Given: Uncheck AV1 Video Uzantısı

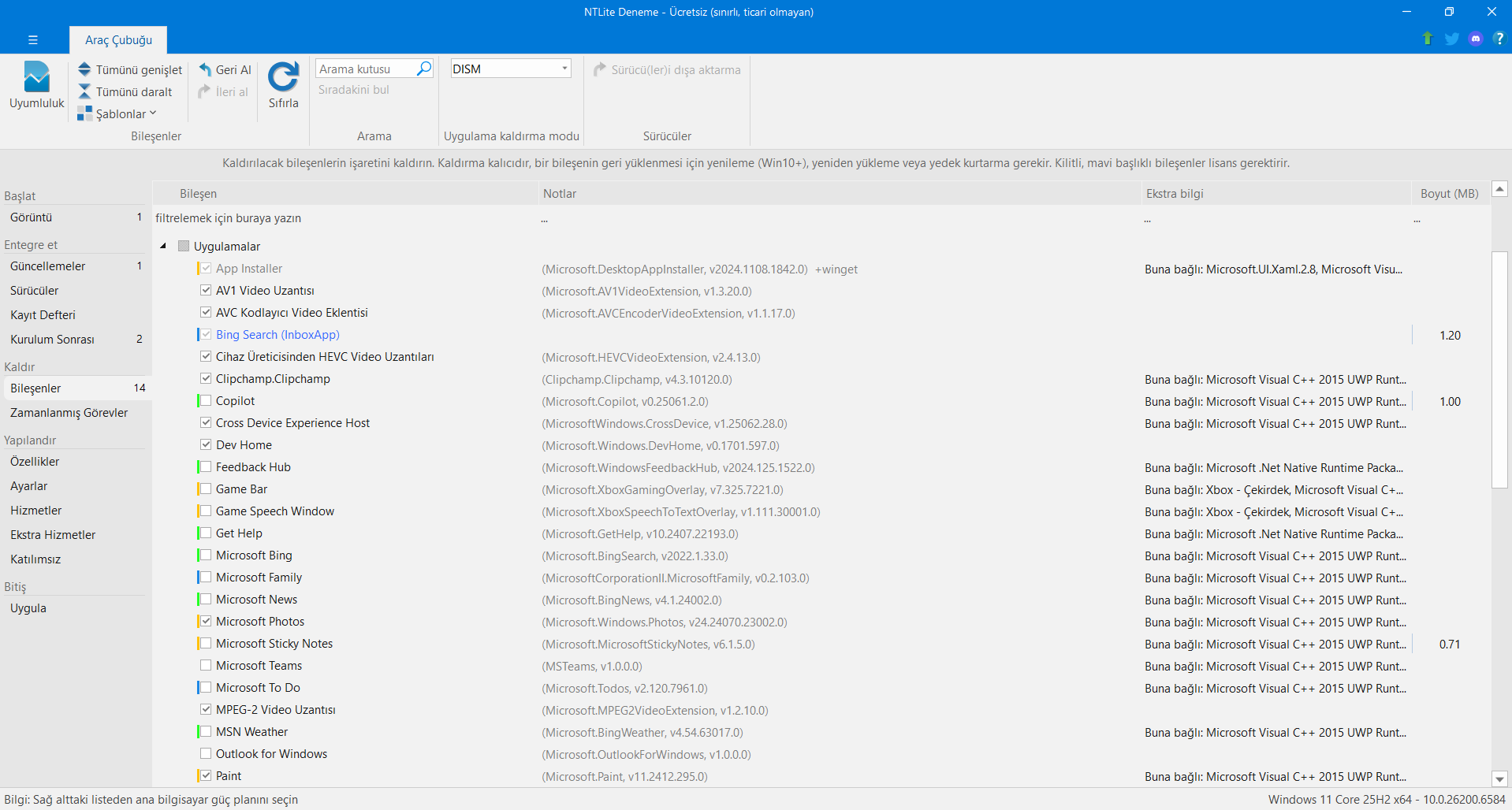Looking at the screenshot, I should (x=206, y=290).
